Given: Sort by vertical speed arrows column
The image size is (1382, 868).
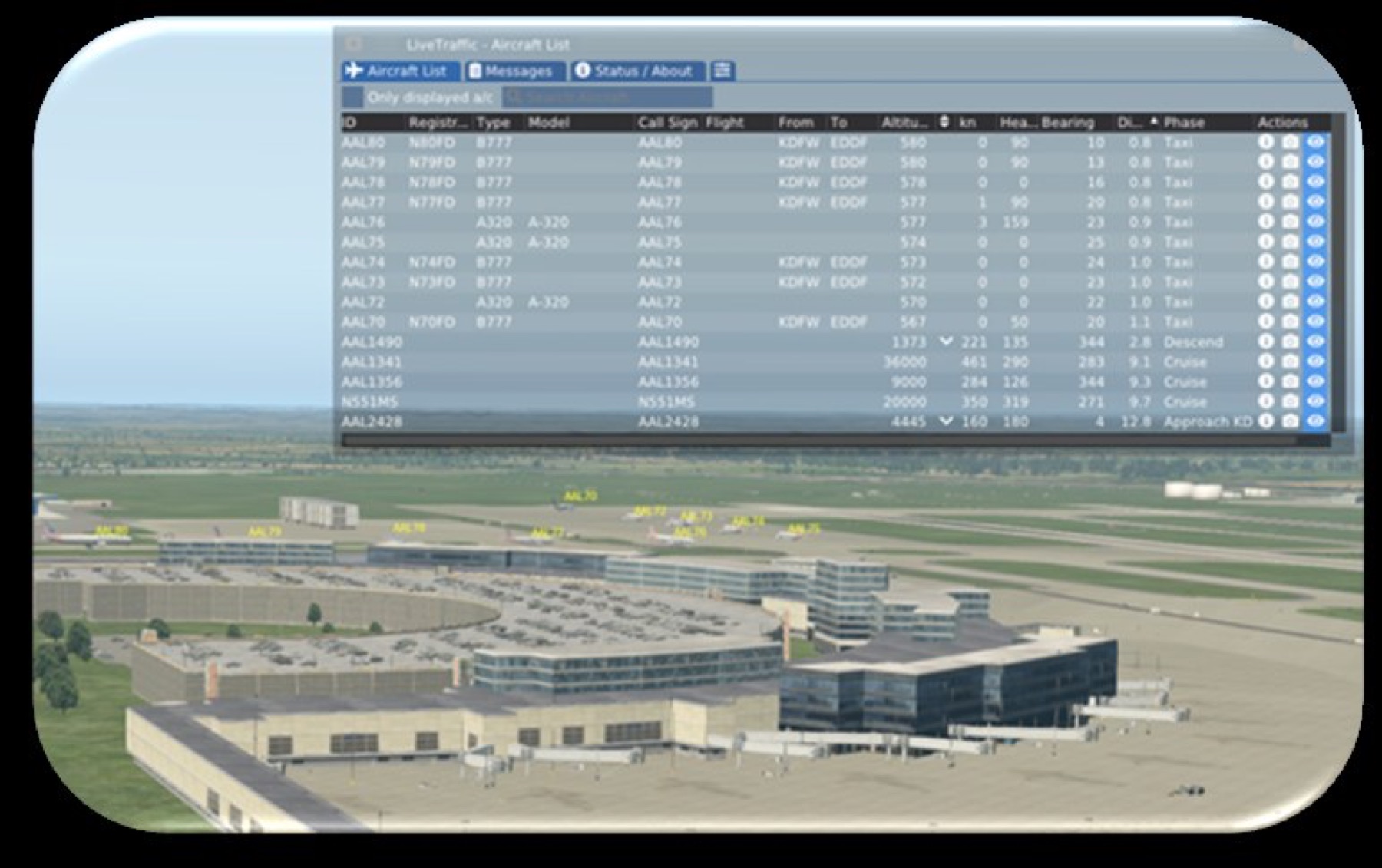Looking at the screenshot, I should (944, 122).
